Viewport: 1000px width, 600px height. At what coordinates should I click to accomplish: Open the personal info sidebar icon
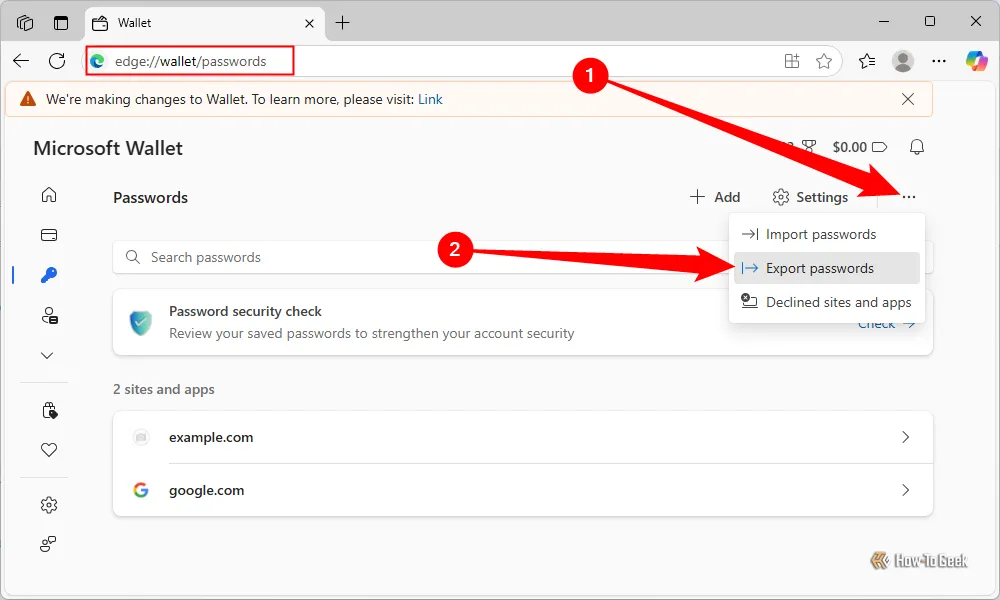[x=49, y=315]
